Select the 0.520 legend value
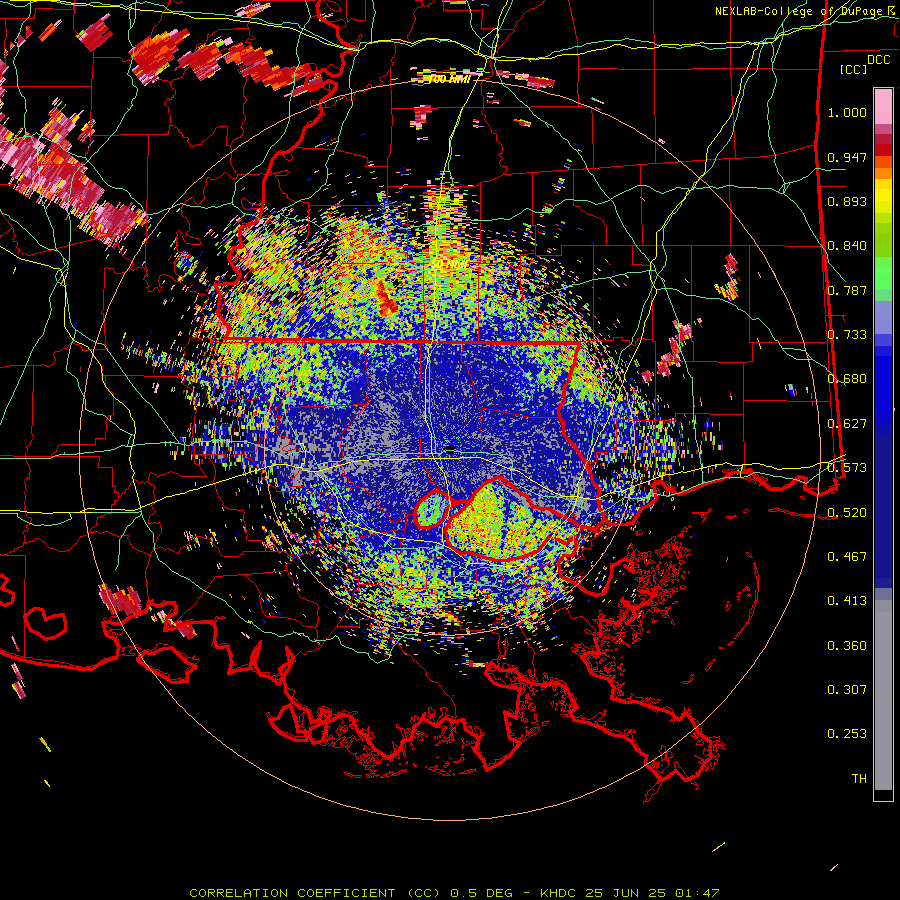 (x=847, y=513)
